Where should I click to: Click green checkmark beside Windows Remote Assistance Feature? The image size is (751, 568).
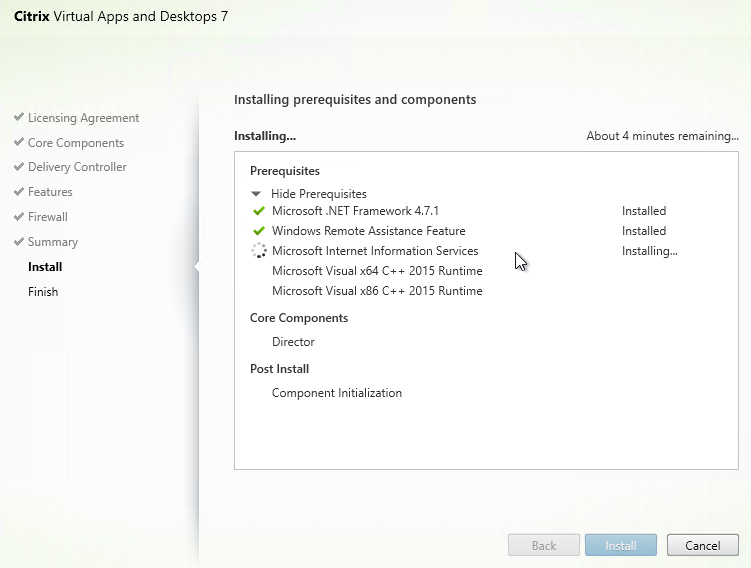(x=259, y=231)
